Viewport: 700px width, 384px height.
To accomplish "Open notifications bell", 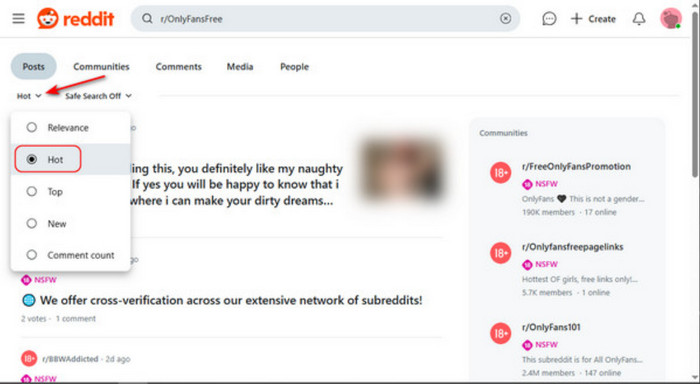I will pos(639,19).
